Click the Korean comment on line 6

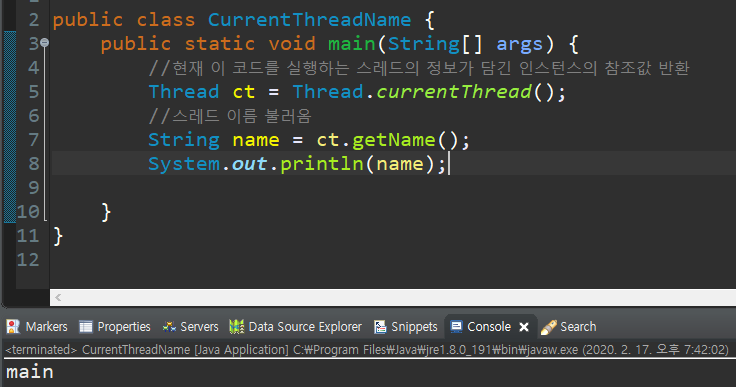tap(230, 116)
